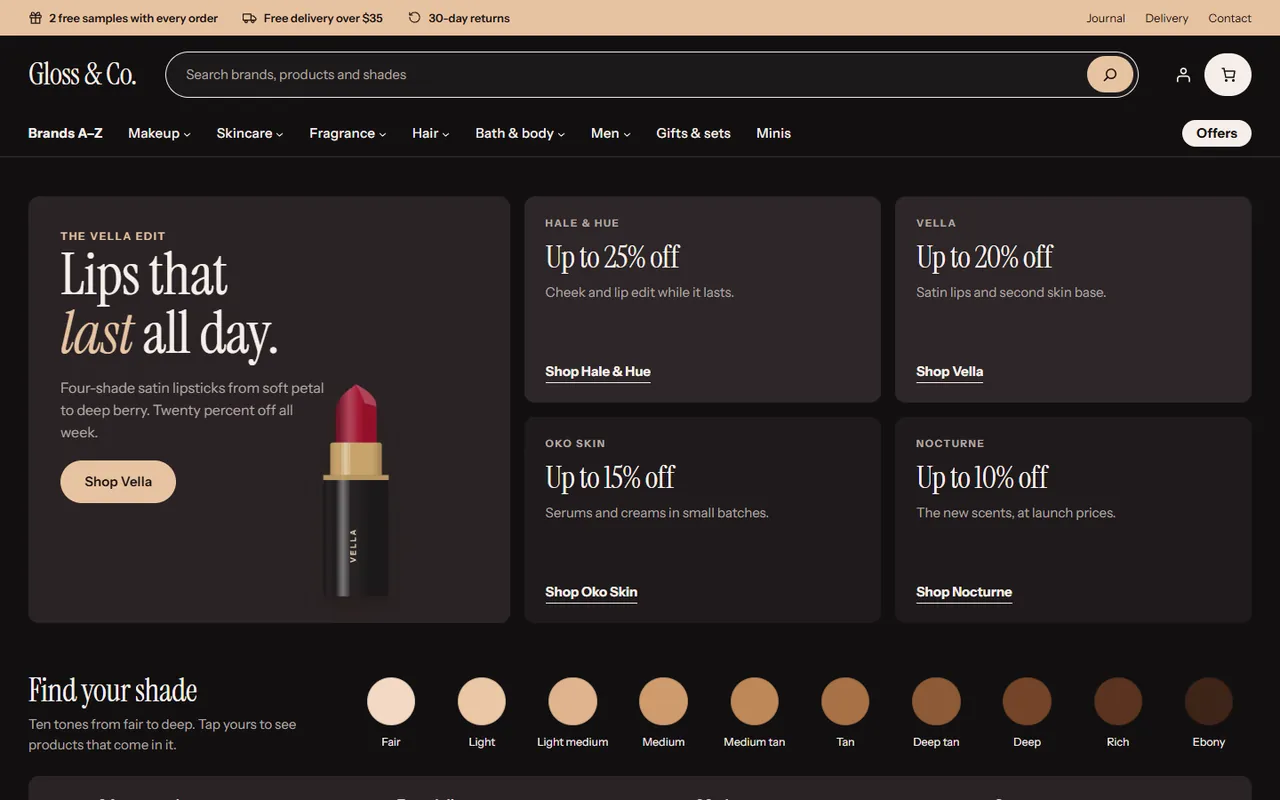Click Shop Vella link in 20% off card
The image size is (1280, 800).
click(950, 372)
